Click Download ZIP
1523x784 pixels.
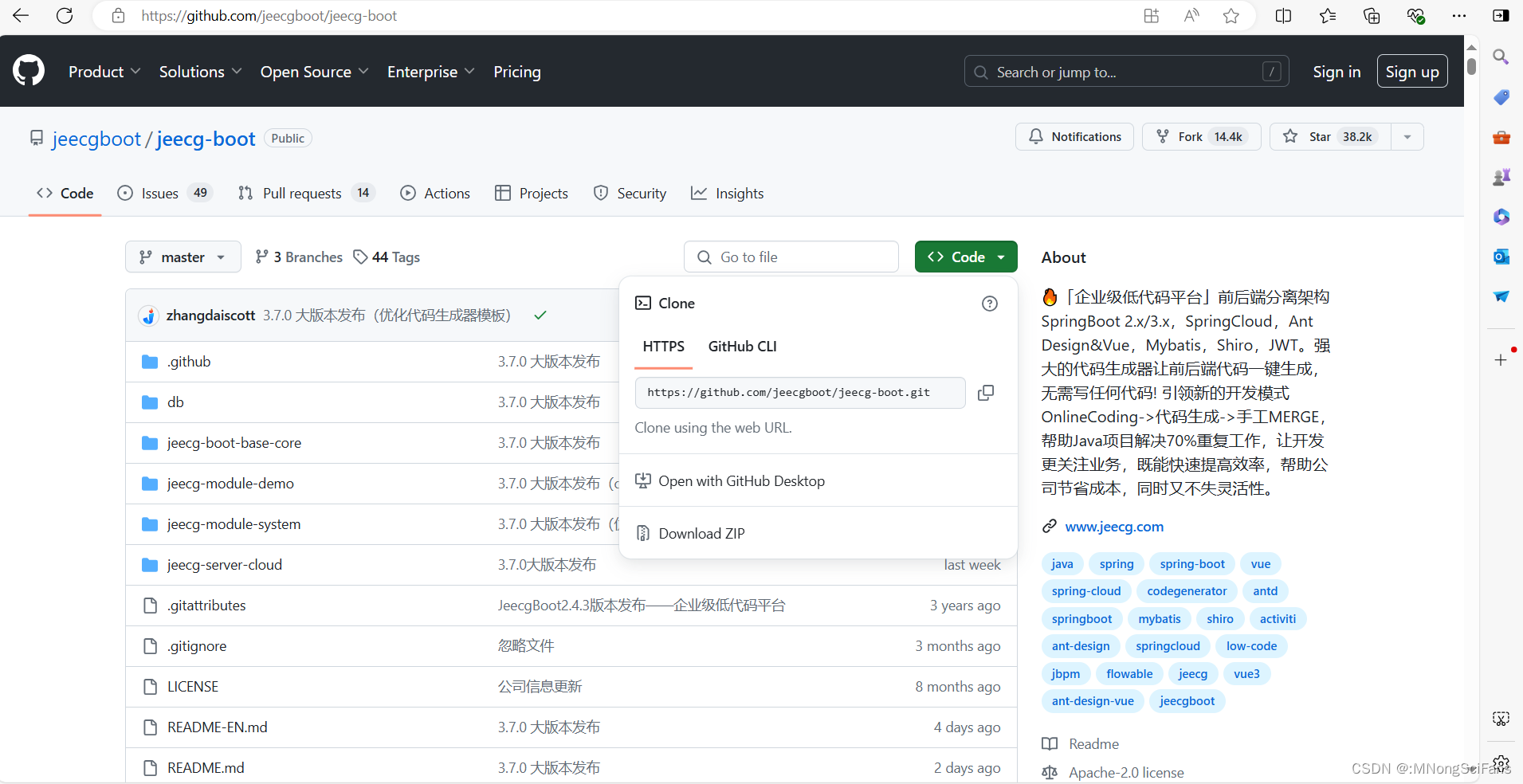(x=818, y=534)
